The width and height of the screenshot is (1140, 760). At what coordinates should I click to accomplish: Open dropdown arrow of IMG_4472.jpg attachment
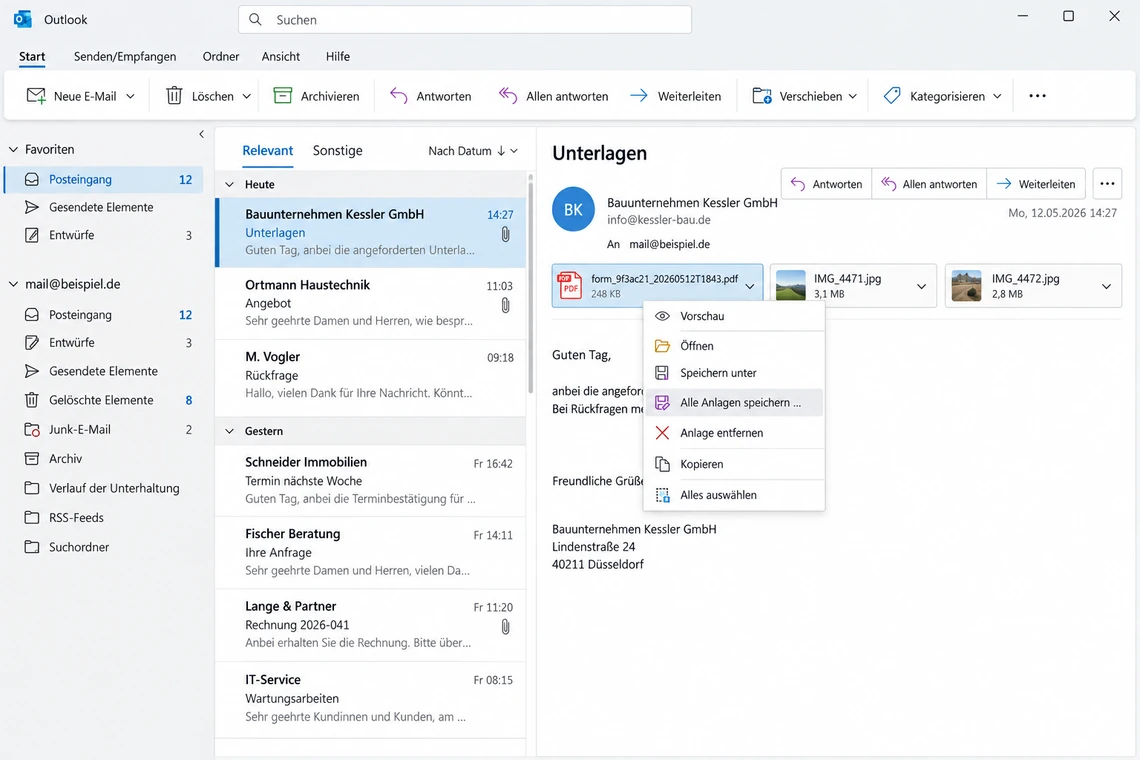(x=1106, y=286)
